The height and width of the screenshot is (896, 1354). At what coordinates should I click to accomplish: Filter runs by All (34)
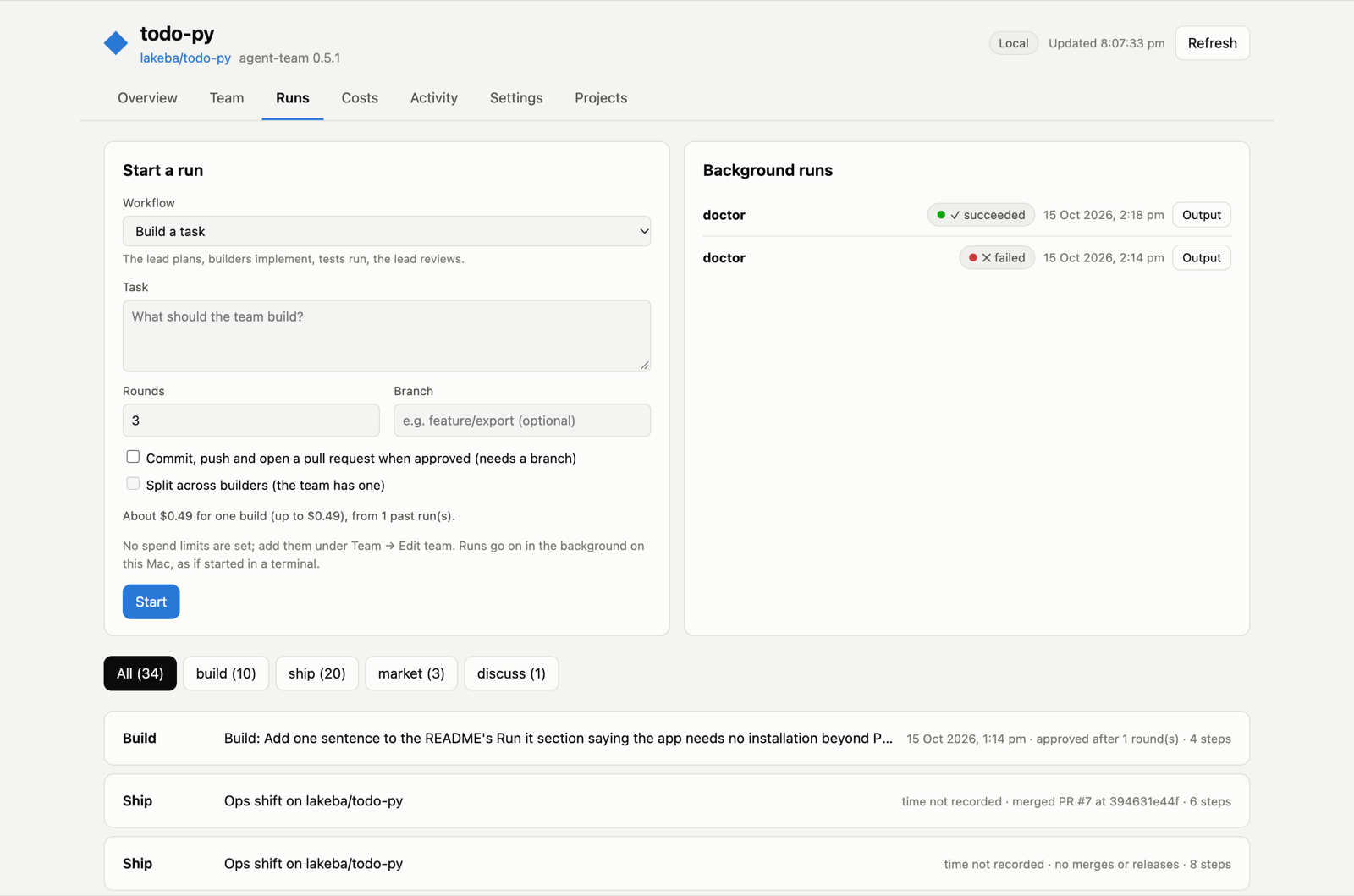coord(140,673)
